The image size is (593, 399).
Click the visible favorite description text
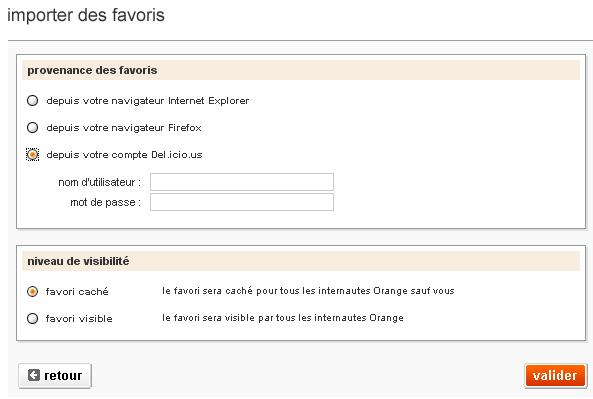(x=283, y=318)
